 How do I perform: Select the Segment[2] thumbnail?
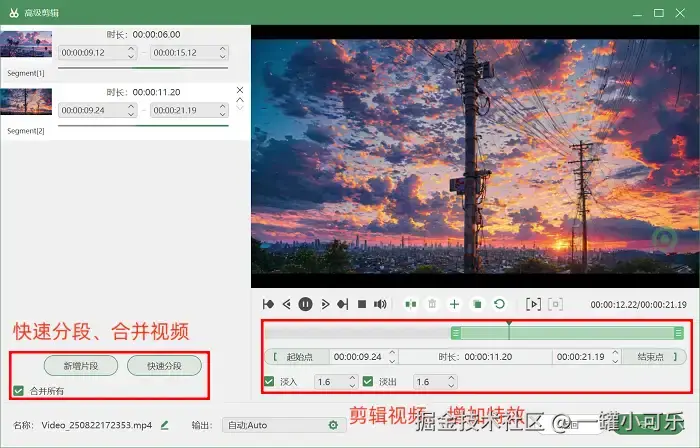(x=26, y=101)
